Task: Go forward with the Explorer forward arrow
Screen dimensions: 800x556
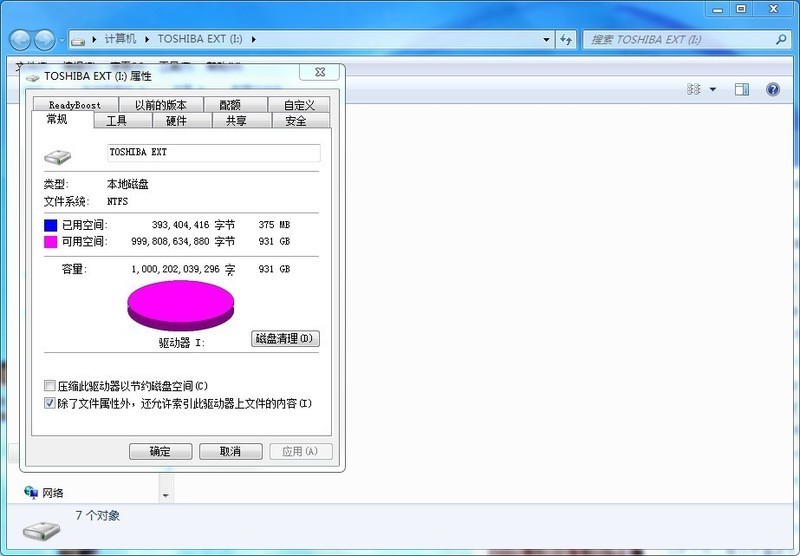Action: [x=44, y=40]
